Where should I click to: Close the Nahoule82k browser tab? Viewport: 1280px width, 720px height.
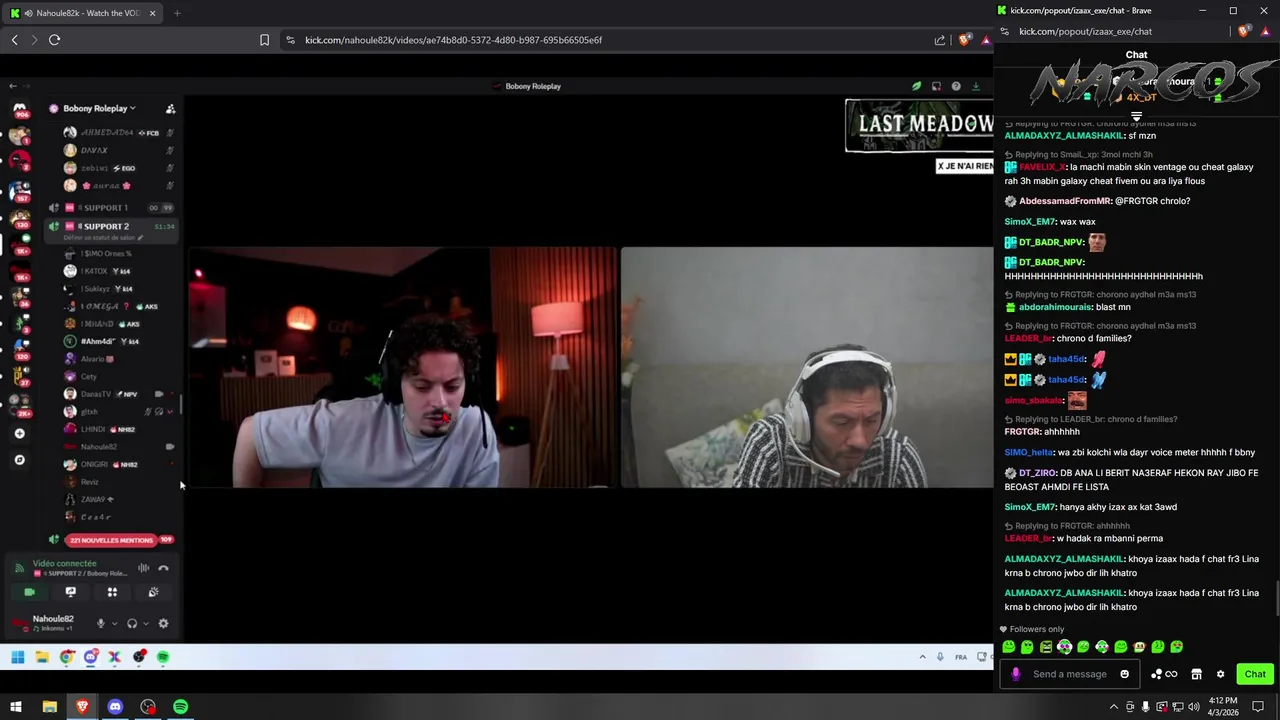[153, 13]
